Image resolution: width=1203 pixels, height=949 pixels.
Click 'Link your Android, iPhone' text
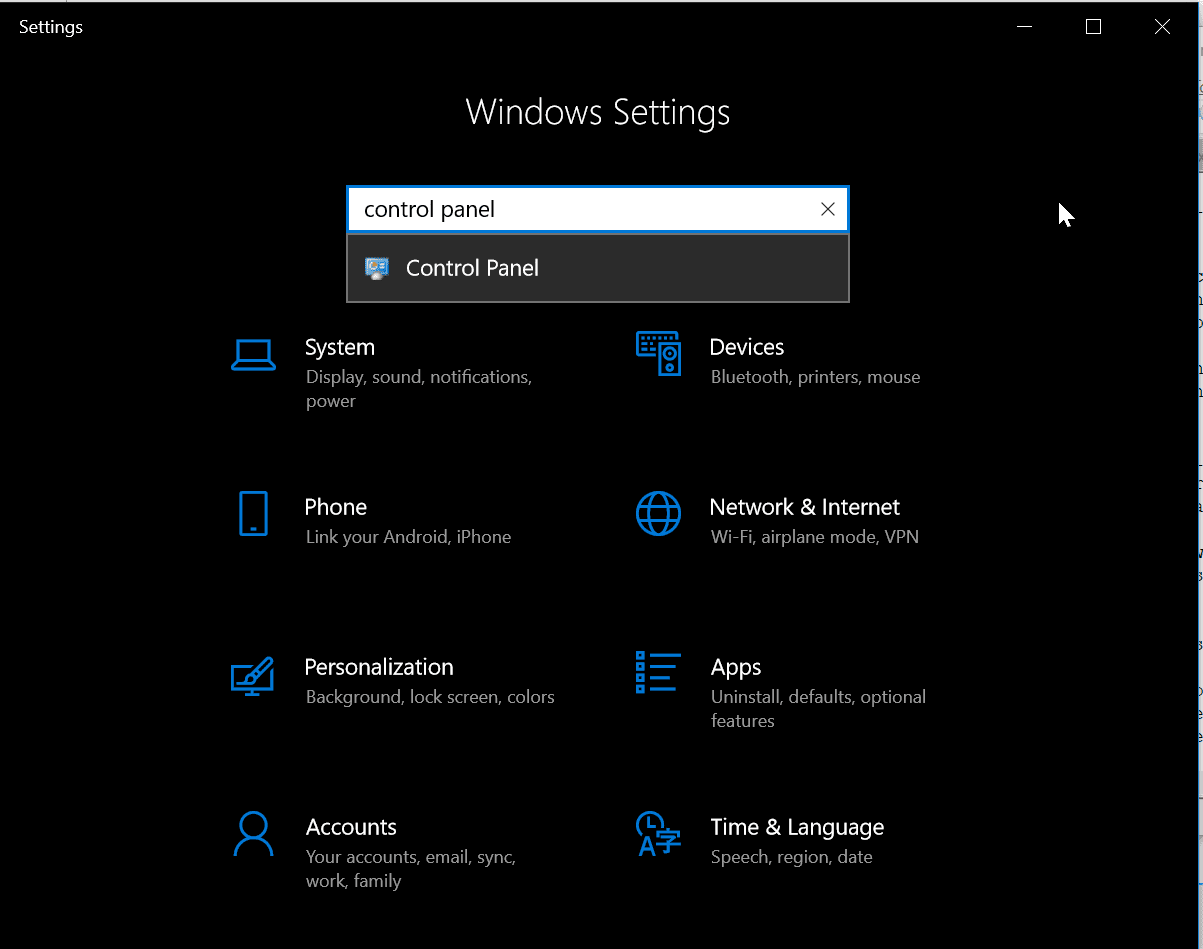click(x=407, y=536)
